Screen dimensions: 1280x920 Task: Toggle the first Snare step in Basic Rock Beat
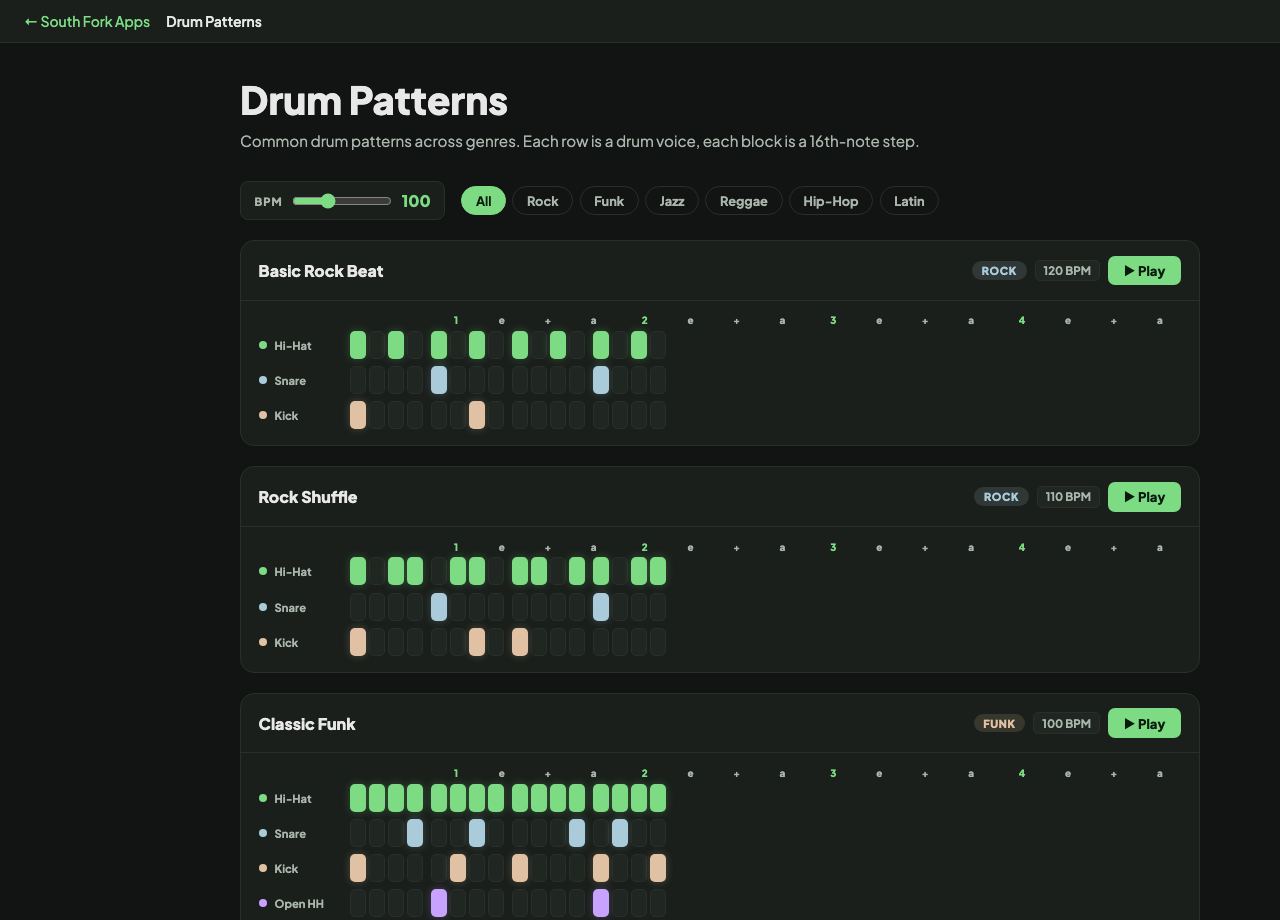[x=358, y=380]
